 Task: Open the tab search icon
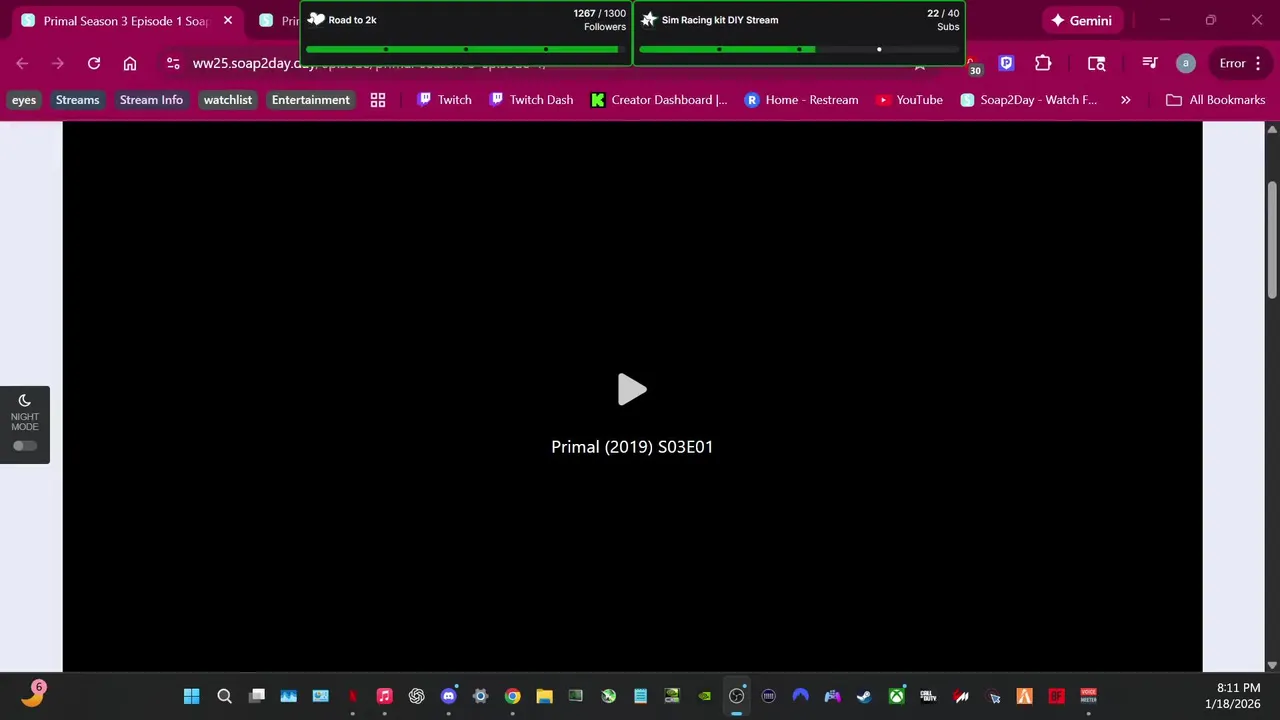point(1097,63)
